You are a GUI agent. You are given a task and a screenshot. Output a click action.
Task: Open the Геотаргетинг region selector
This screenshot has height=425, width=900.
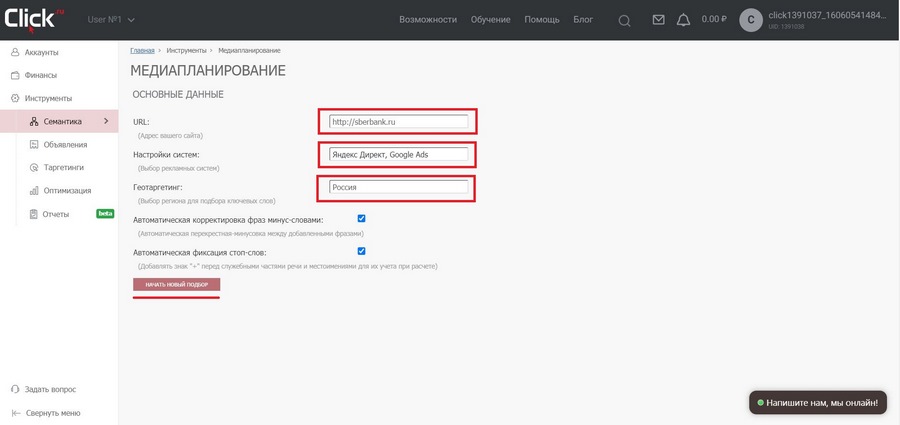(x=398, y=187)
